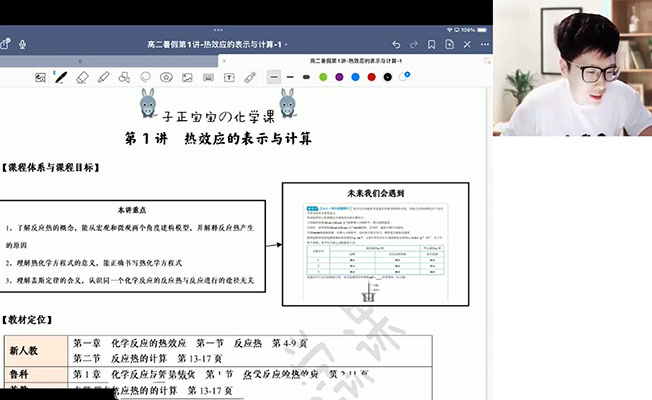Select the Pen tool
The width and height of the screenshot is (652, 400).
61,77
